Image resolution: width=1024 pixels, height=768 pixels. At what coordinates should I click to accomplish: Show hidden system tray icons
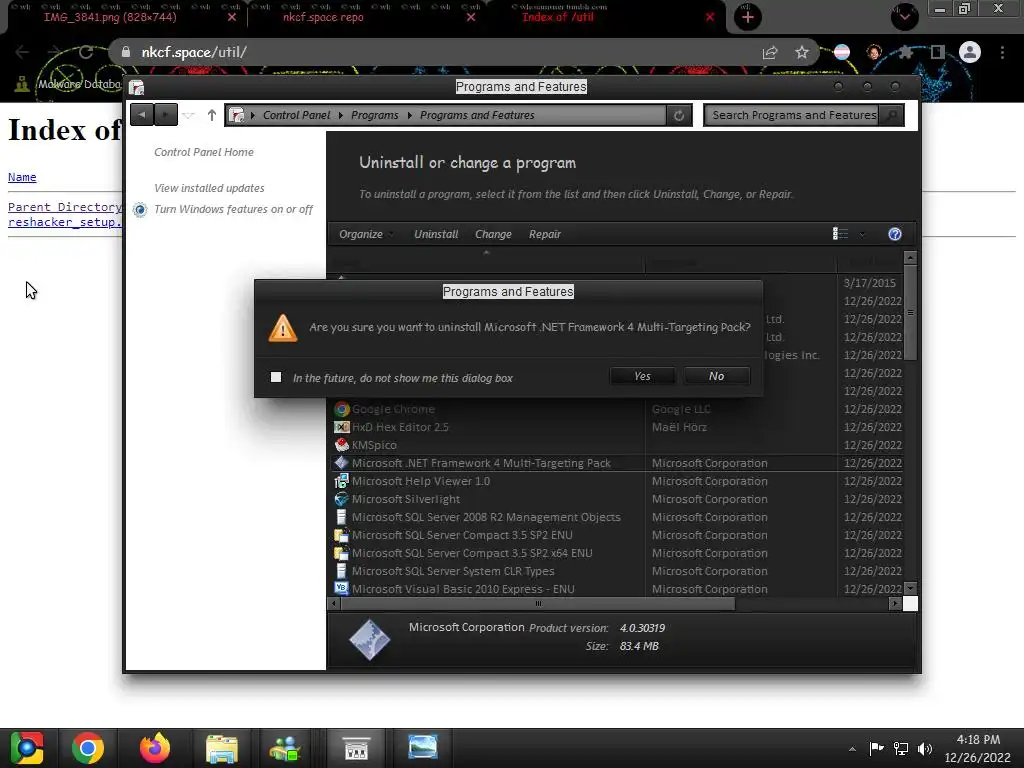pos(852,749)
